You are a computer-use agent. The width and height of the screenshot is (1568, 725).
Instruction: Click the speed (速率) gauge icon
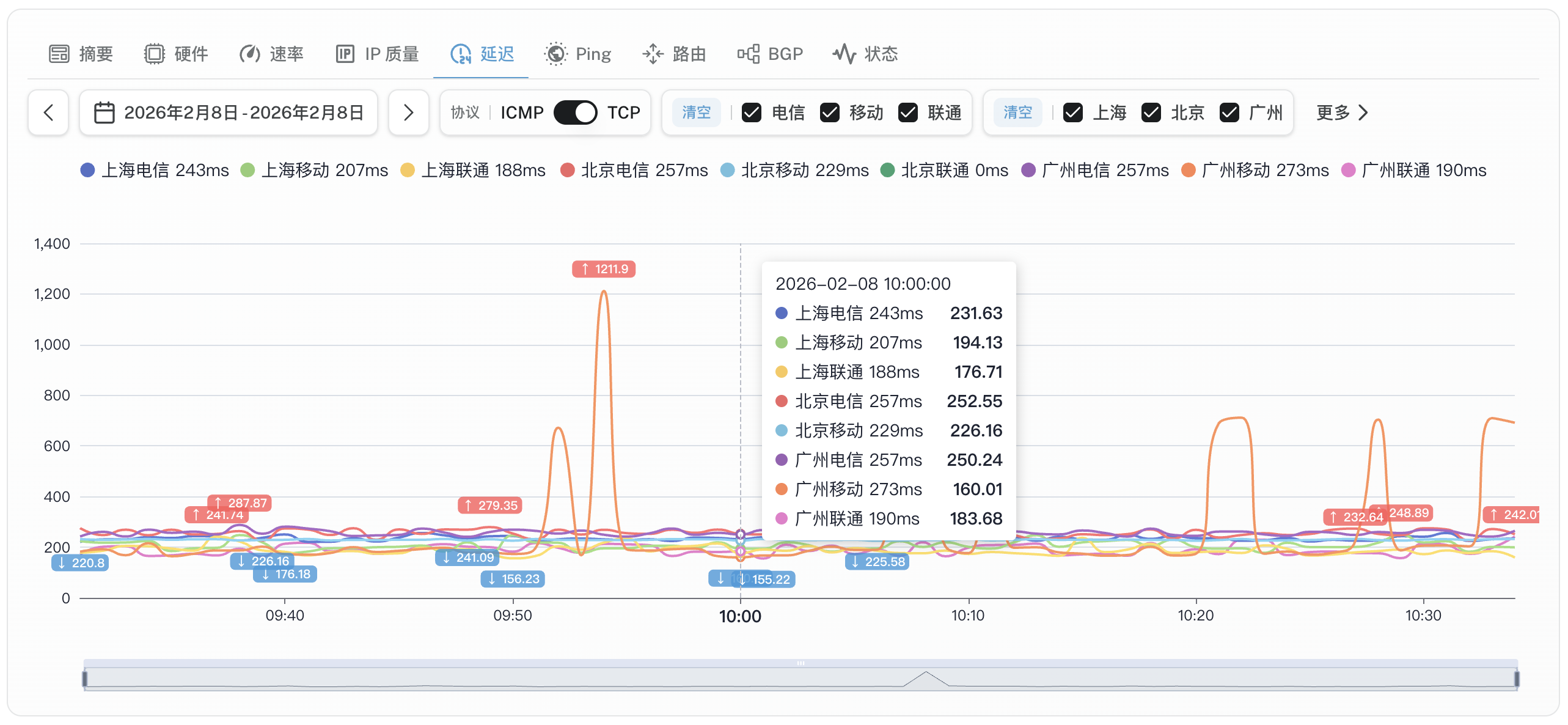249,54
